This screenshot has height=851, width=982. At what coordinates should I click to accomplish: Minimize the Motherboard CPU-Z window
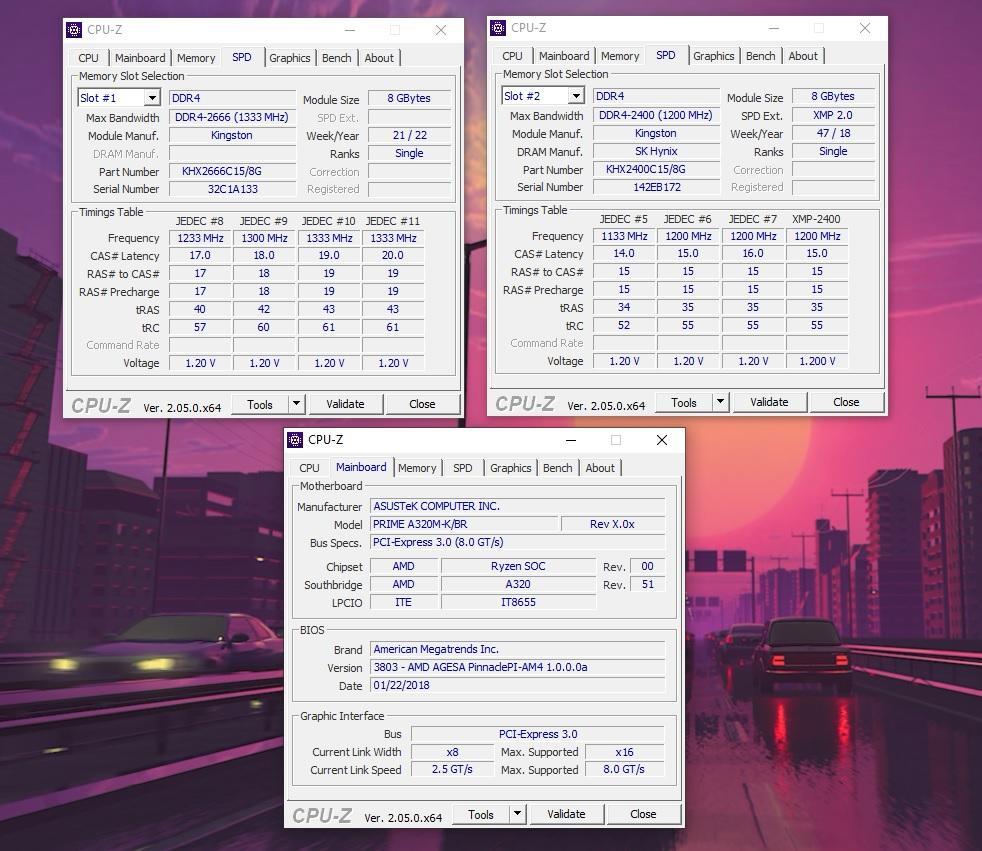pos(571,440)
